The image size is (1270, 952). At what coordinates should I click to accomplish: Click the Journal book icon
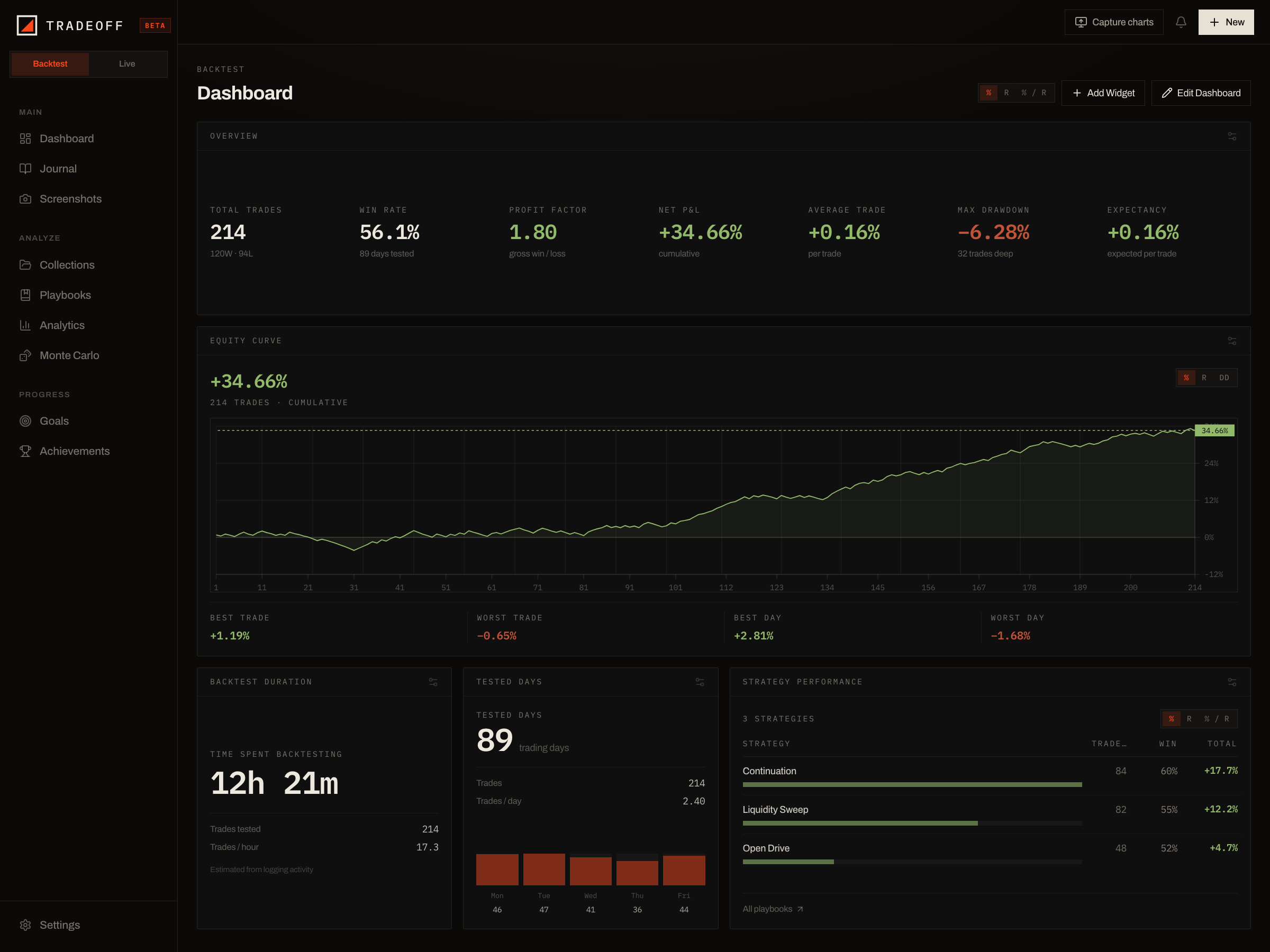pyautogui.click(x=25, y=169)
